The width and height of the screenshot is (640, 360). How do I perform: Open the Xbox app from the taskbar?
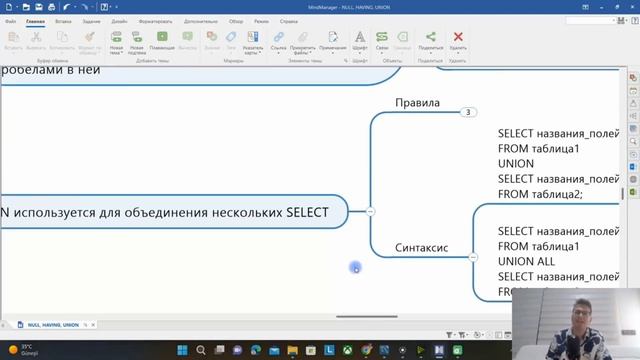click(347, 350)
